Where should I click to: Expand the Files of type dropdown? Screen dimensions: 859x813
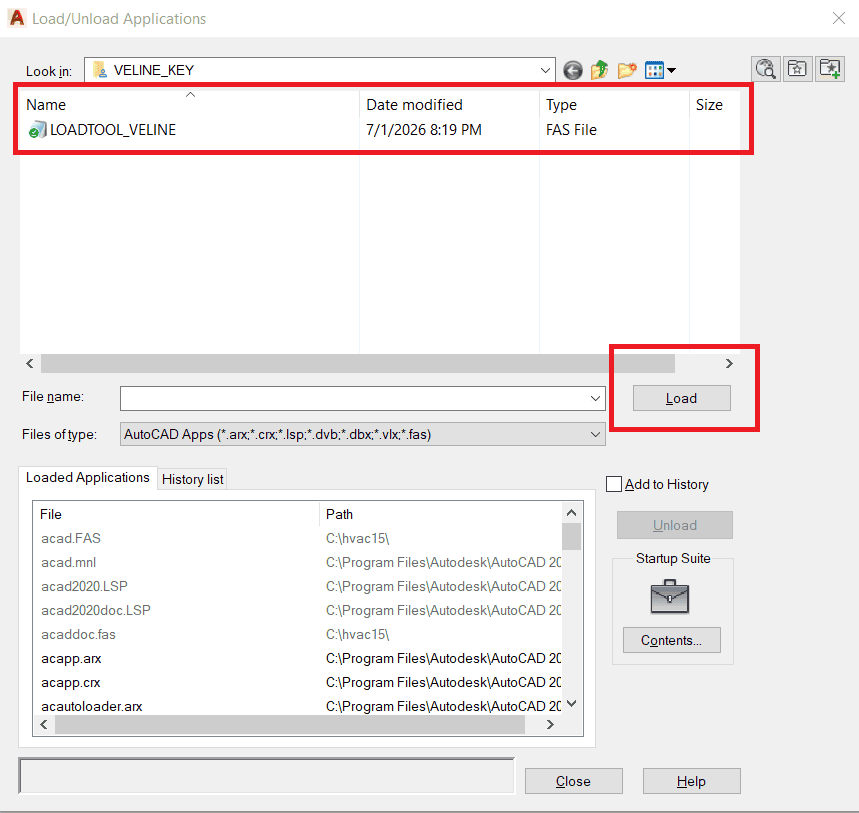(595, 434)
